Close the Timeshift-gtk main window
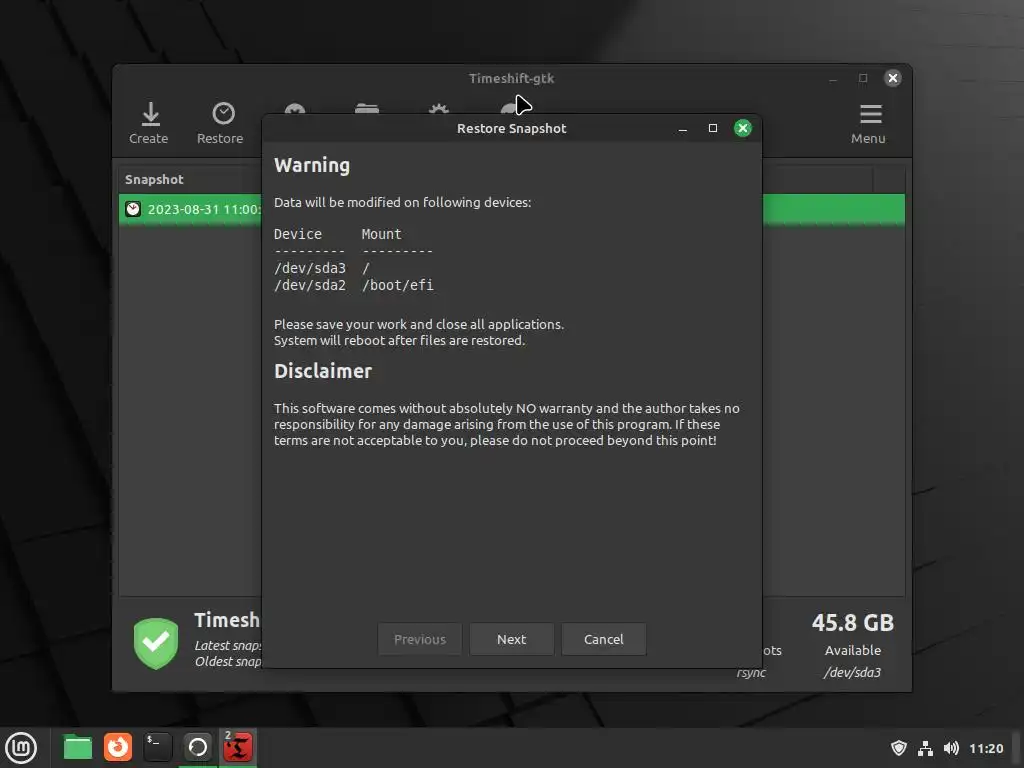1024x768 pixels. 893,78
